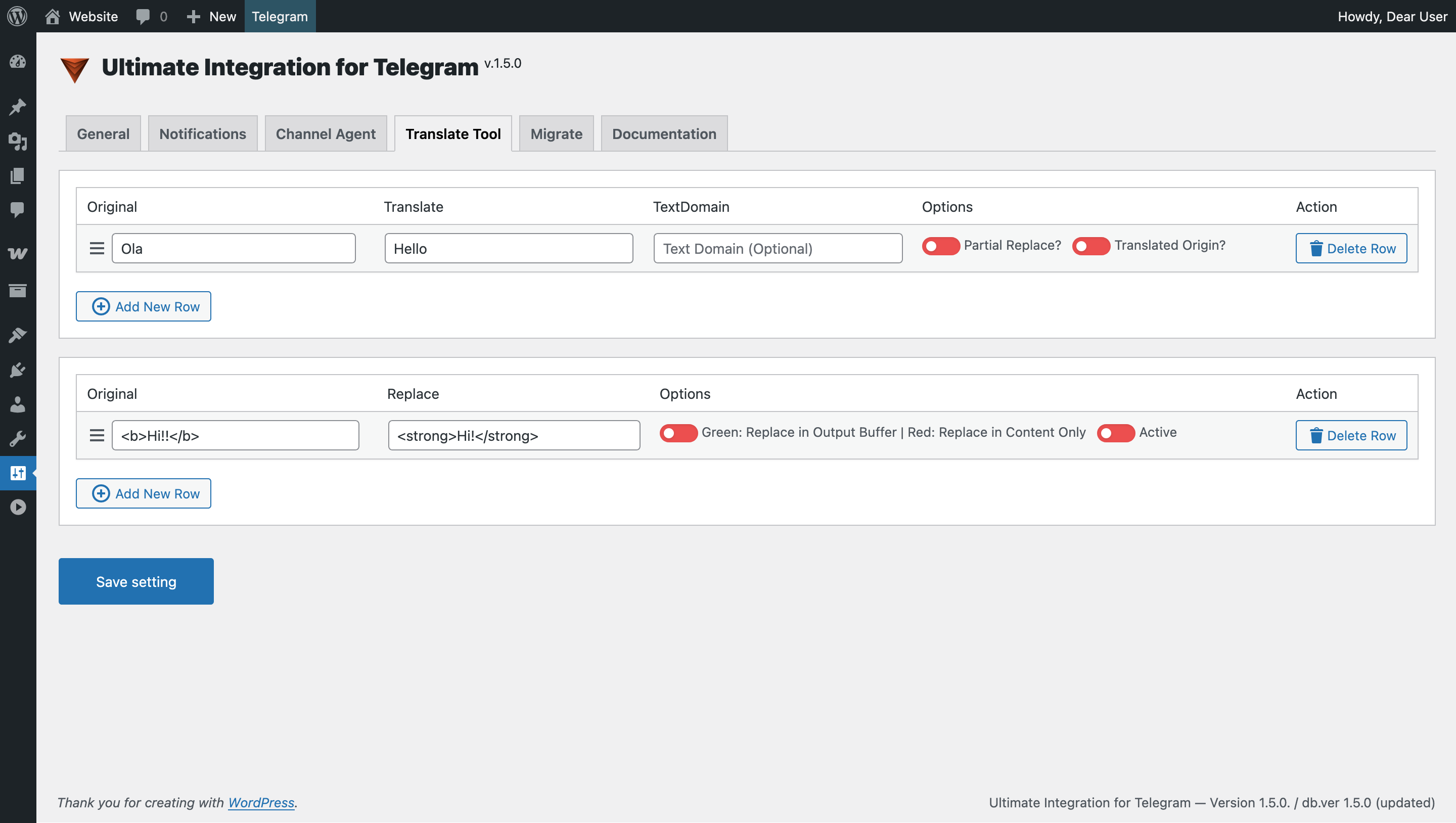Open Settings sliders sidebar icon

pos(18,473)
